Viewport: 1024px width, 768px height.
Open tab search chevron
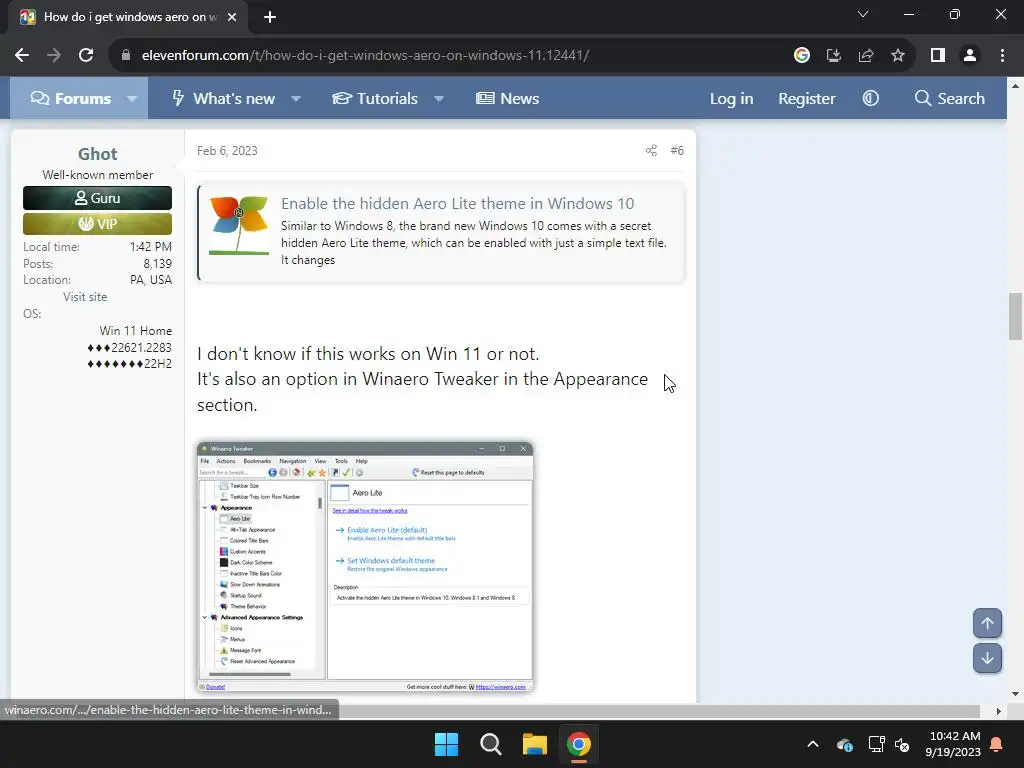click(x=863, y=14)
